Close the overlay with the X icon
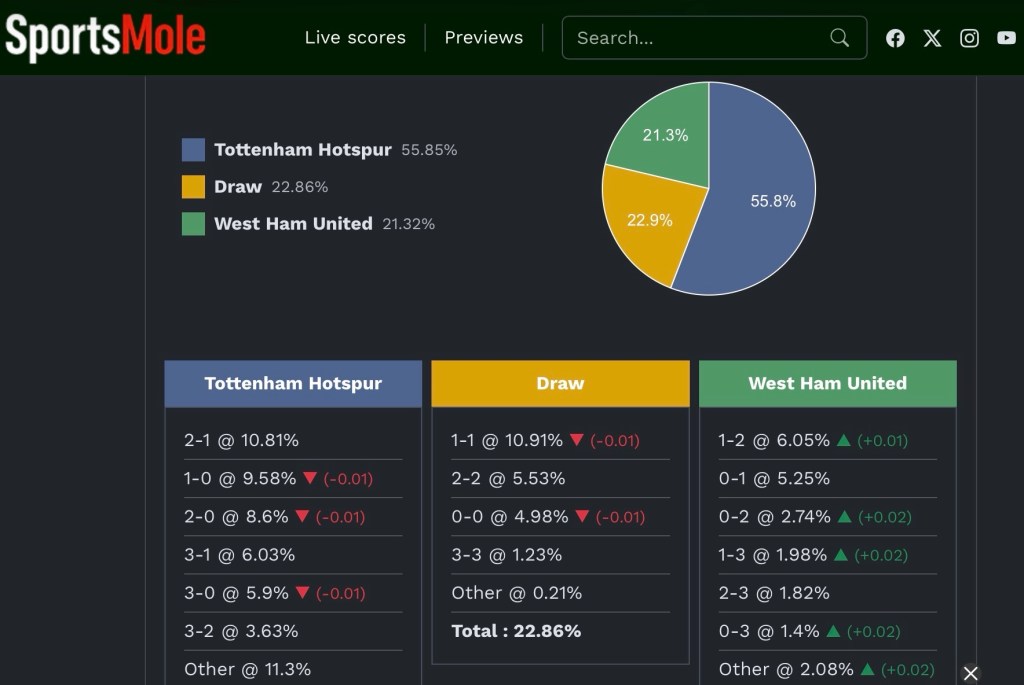This screenshot has width=1024, height=685. (x=970, y=673)
